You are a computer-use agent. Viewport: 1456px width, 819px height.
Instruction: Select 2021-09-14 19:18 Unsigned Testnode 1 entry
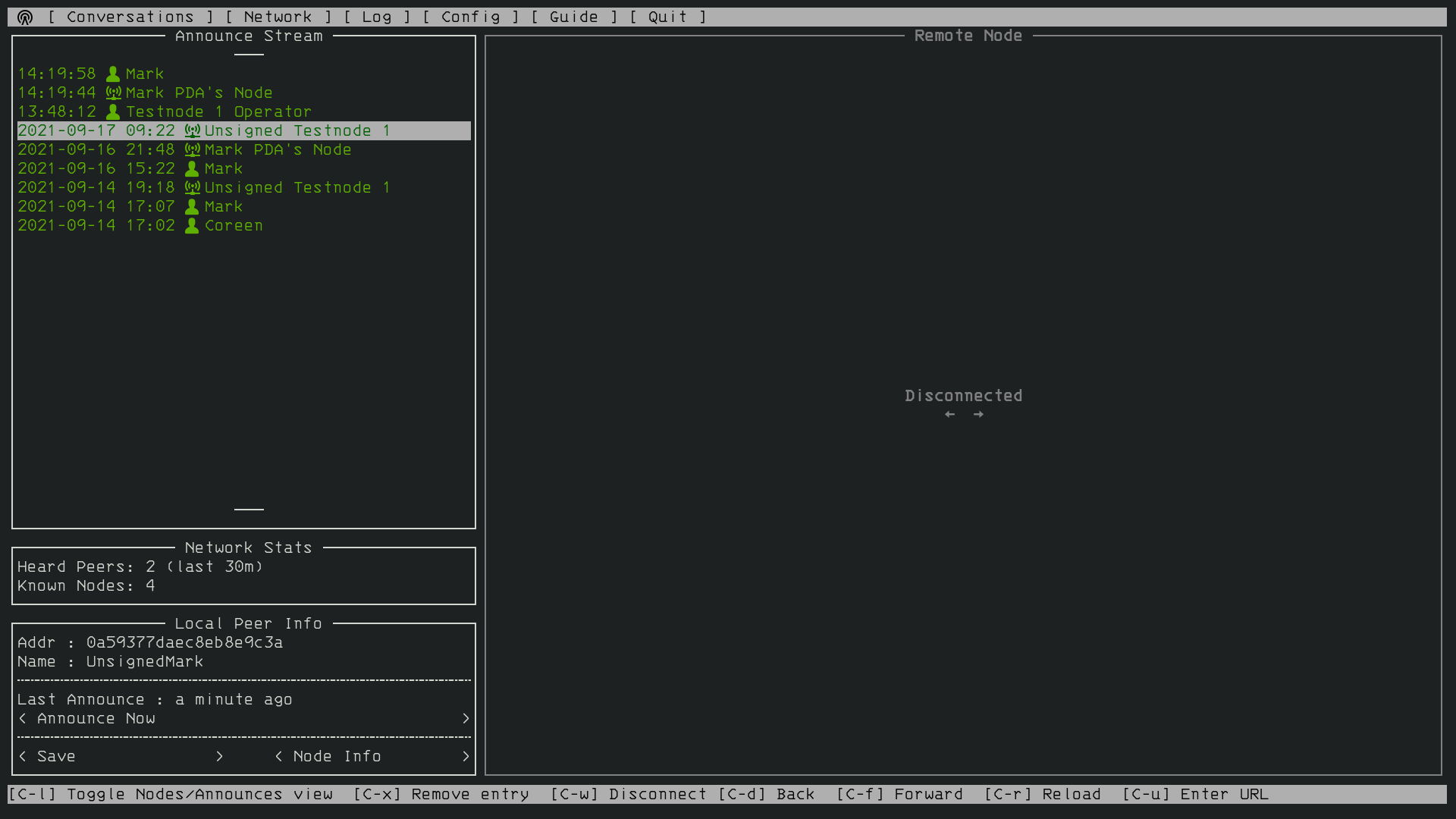point(297,188)
